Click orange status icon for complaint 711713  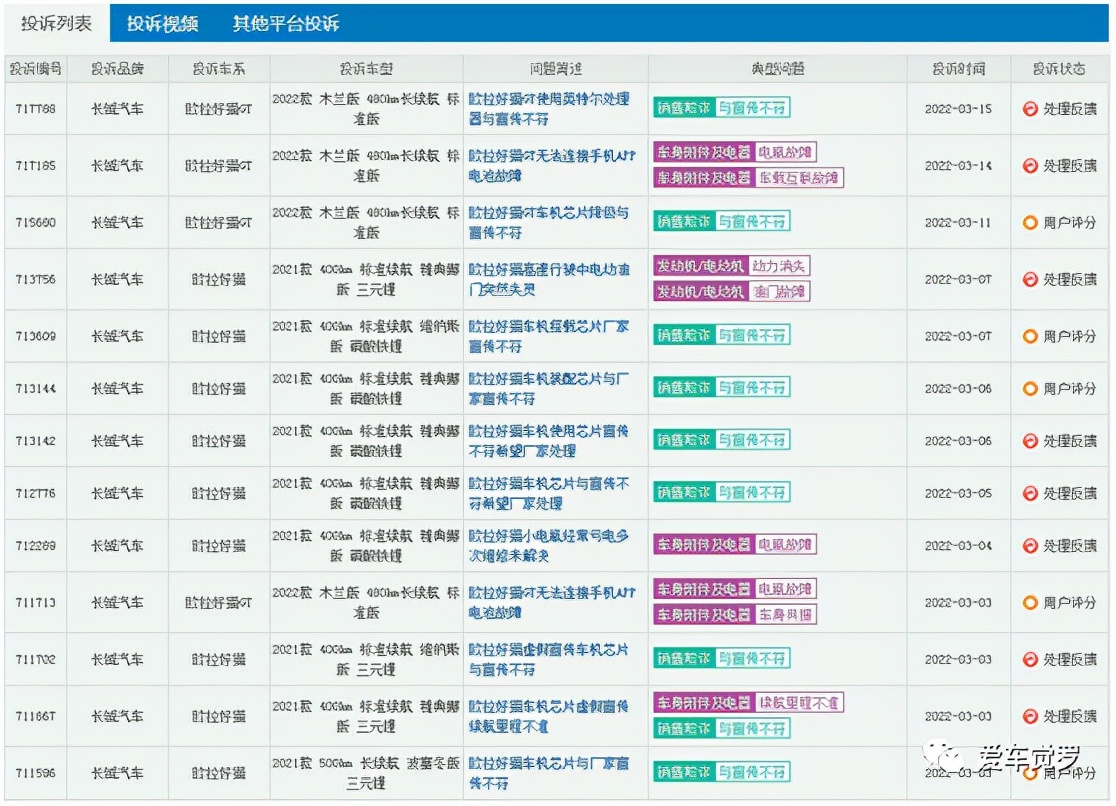tap(1030, 603)
